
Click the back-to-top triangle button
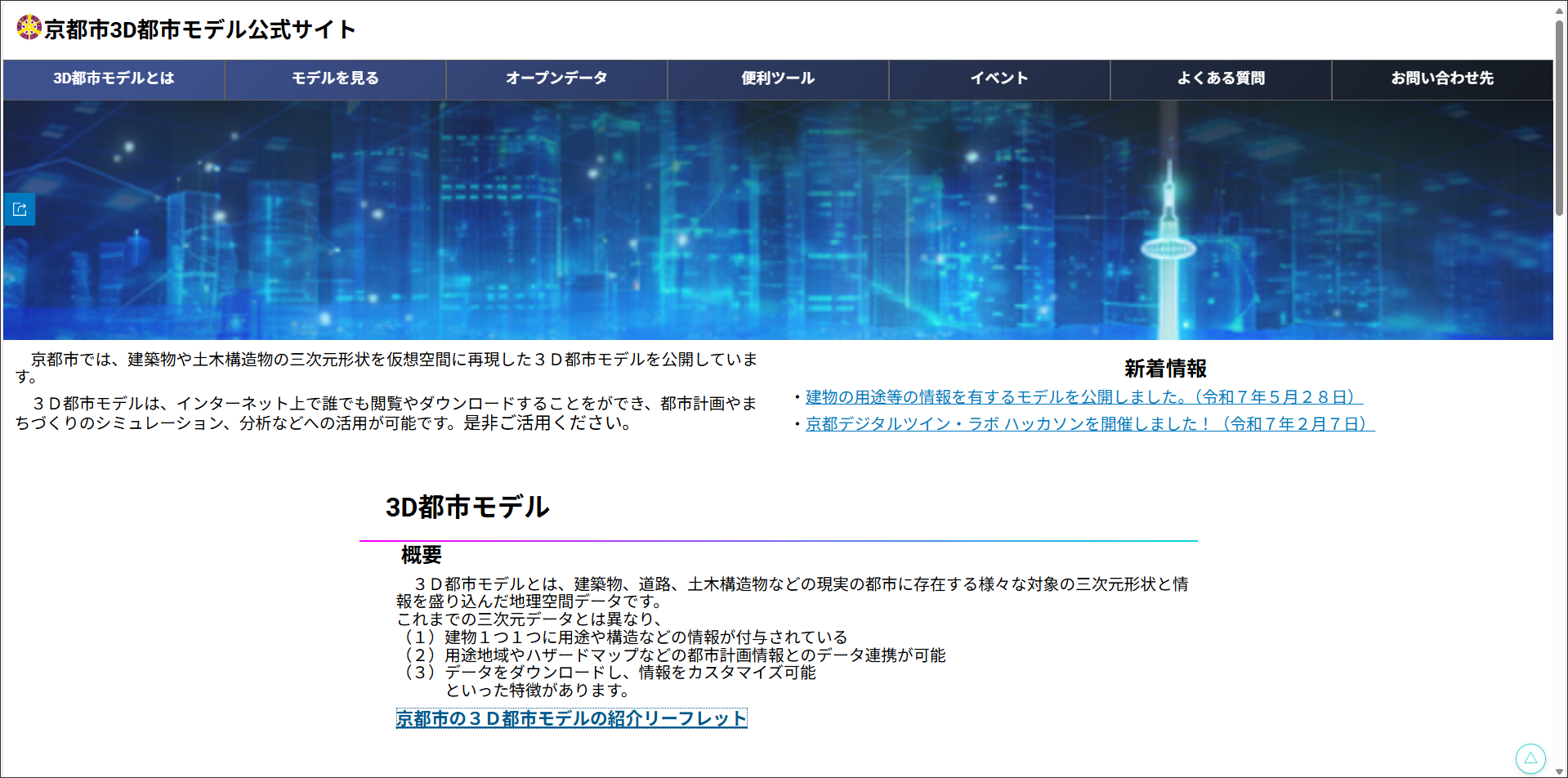(1530, 758)
